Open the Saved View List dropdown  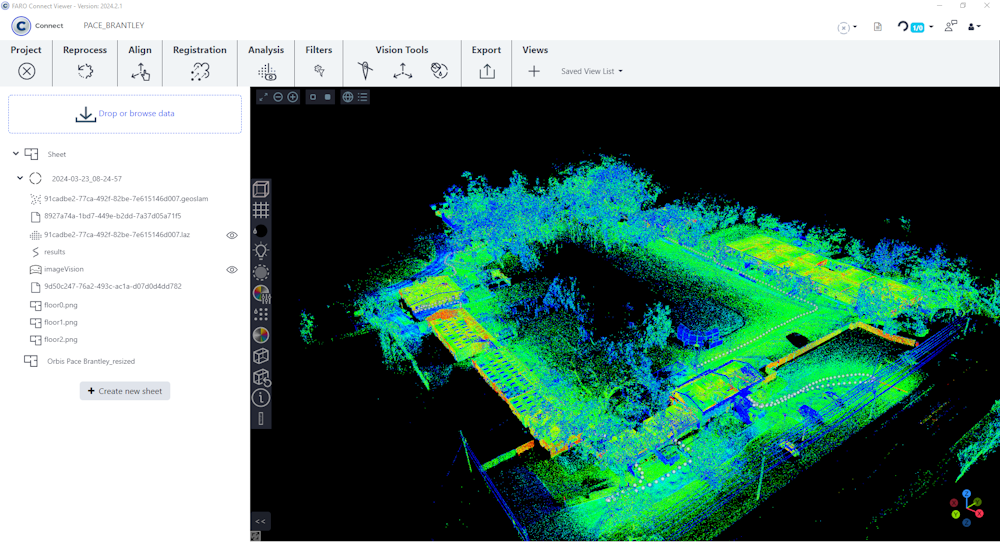(592, 71)
